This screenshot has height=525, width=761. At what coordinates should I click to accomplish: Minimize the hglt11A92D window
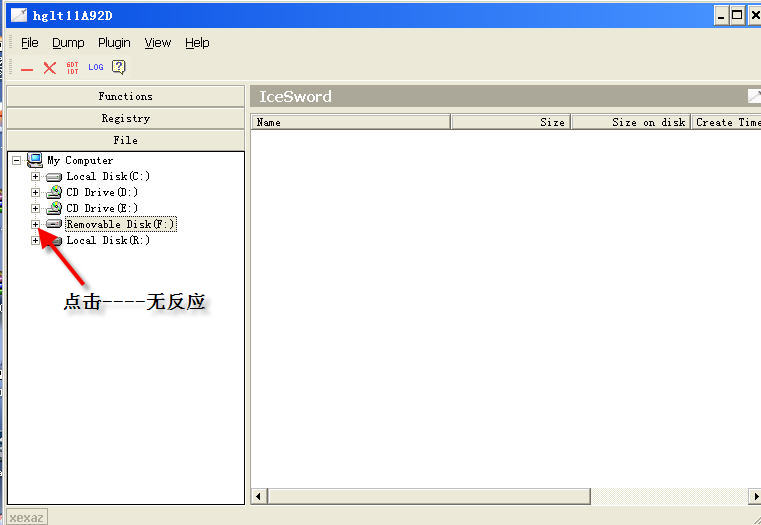tap(721, 16)
